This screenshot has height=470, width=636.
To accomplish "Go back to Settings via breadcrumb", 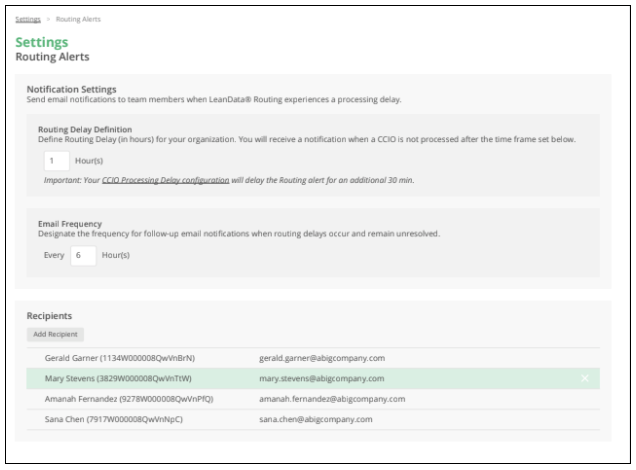I will pos(27,19).
